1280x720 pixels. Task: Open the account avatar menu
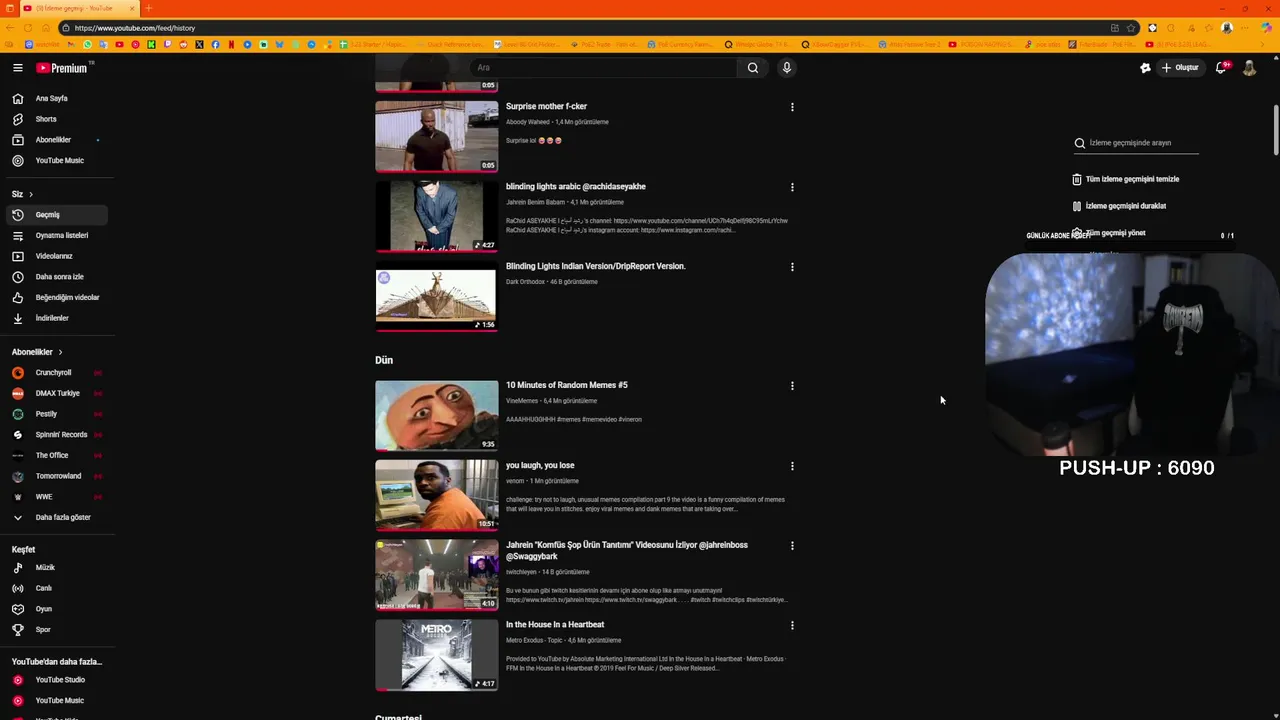point(1249,68)
